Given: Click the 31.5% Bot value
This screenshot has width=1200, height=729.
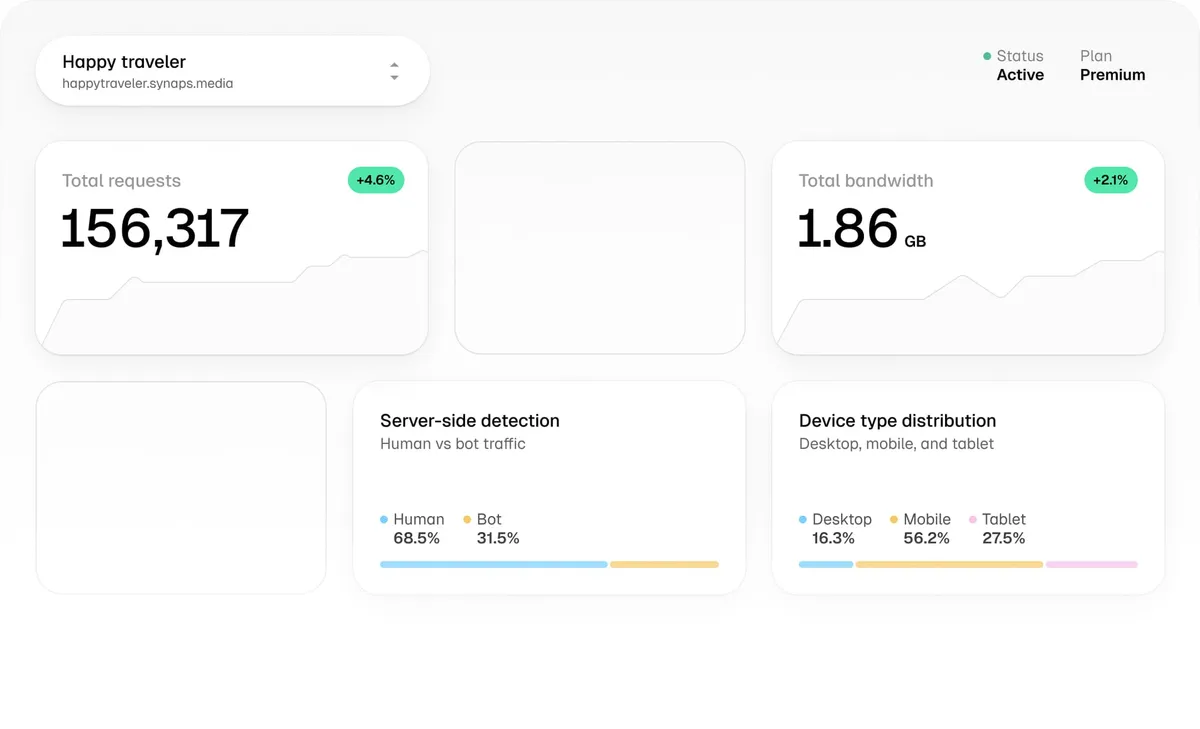Looking at the screenshot, I should tap(498, 538).
